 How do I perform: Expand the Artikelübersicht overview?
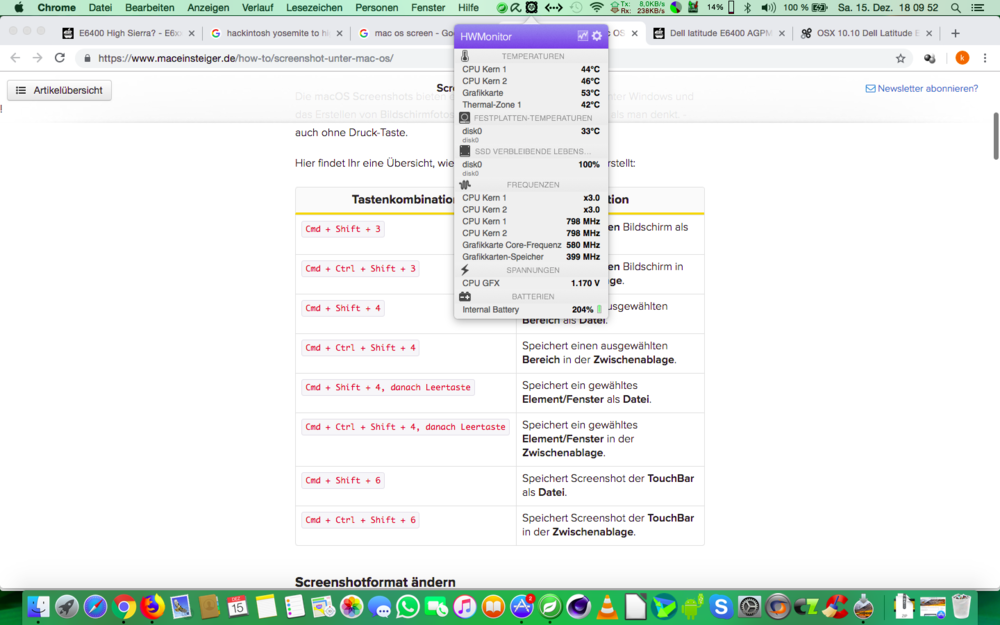[x=59, y=90]
